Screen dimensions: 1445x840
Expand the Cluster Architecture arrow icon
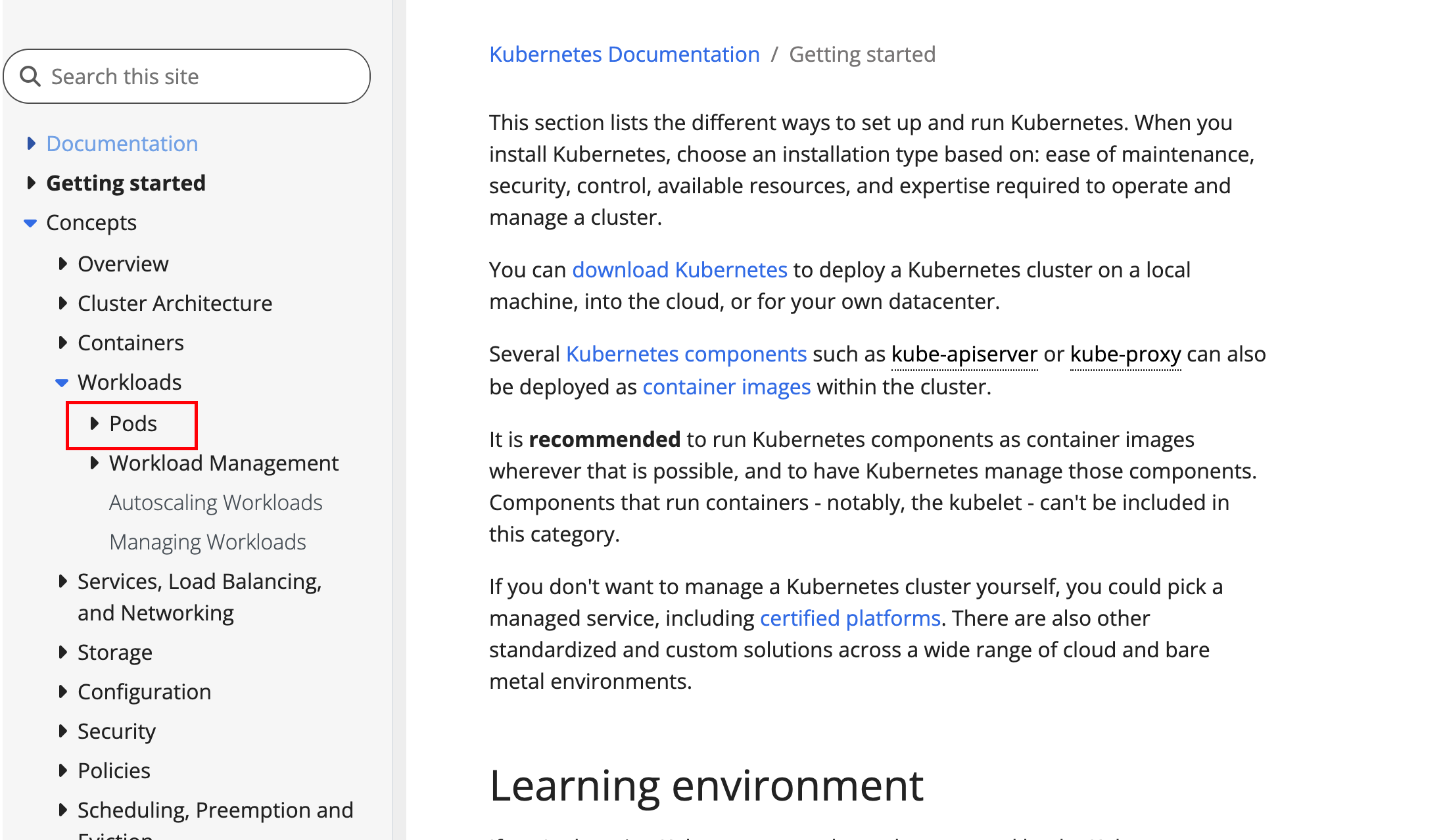(x=62, y=303)
